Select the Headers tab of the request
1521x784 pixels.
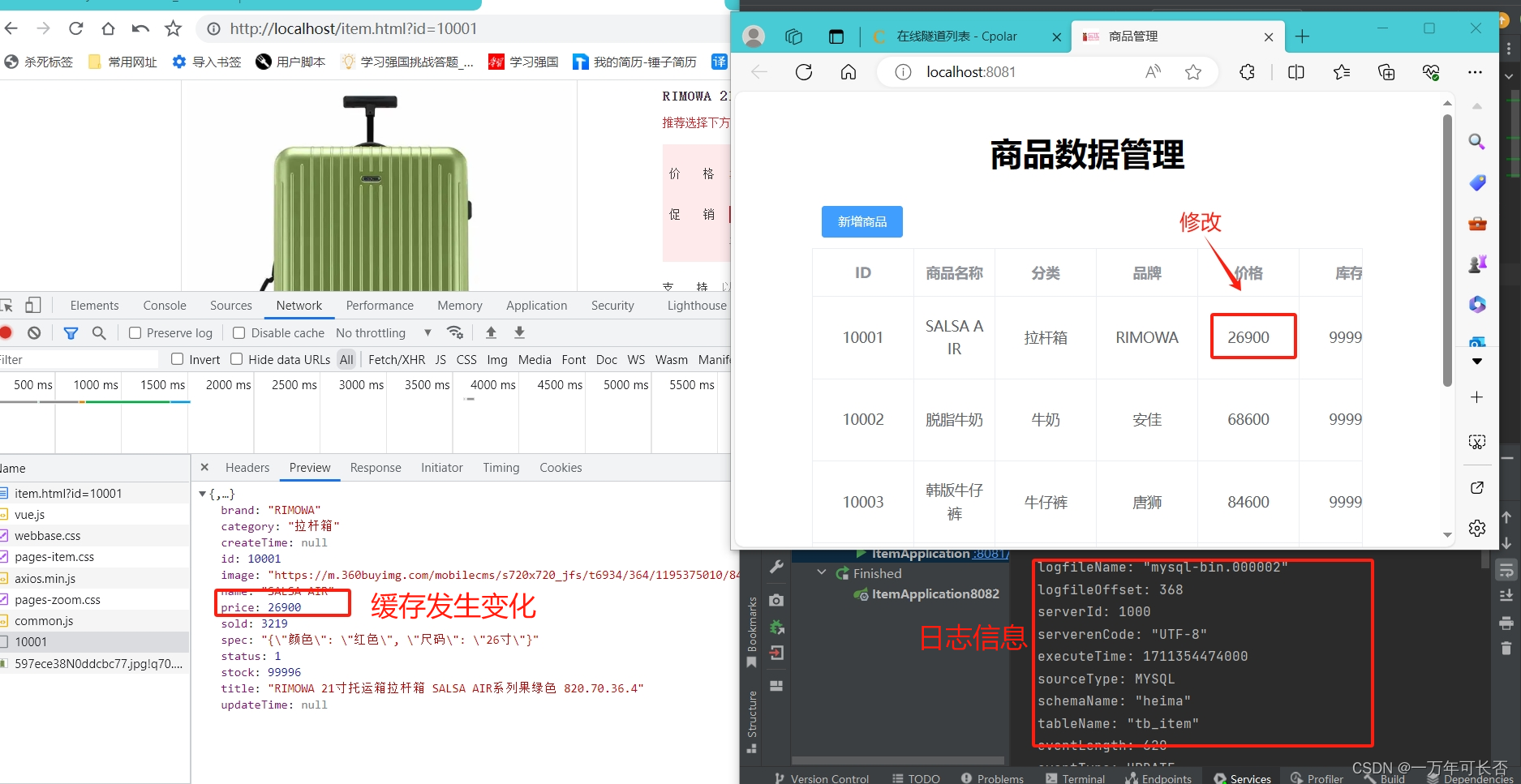247,467
